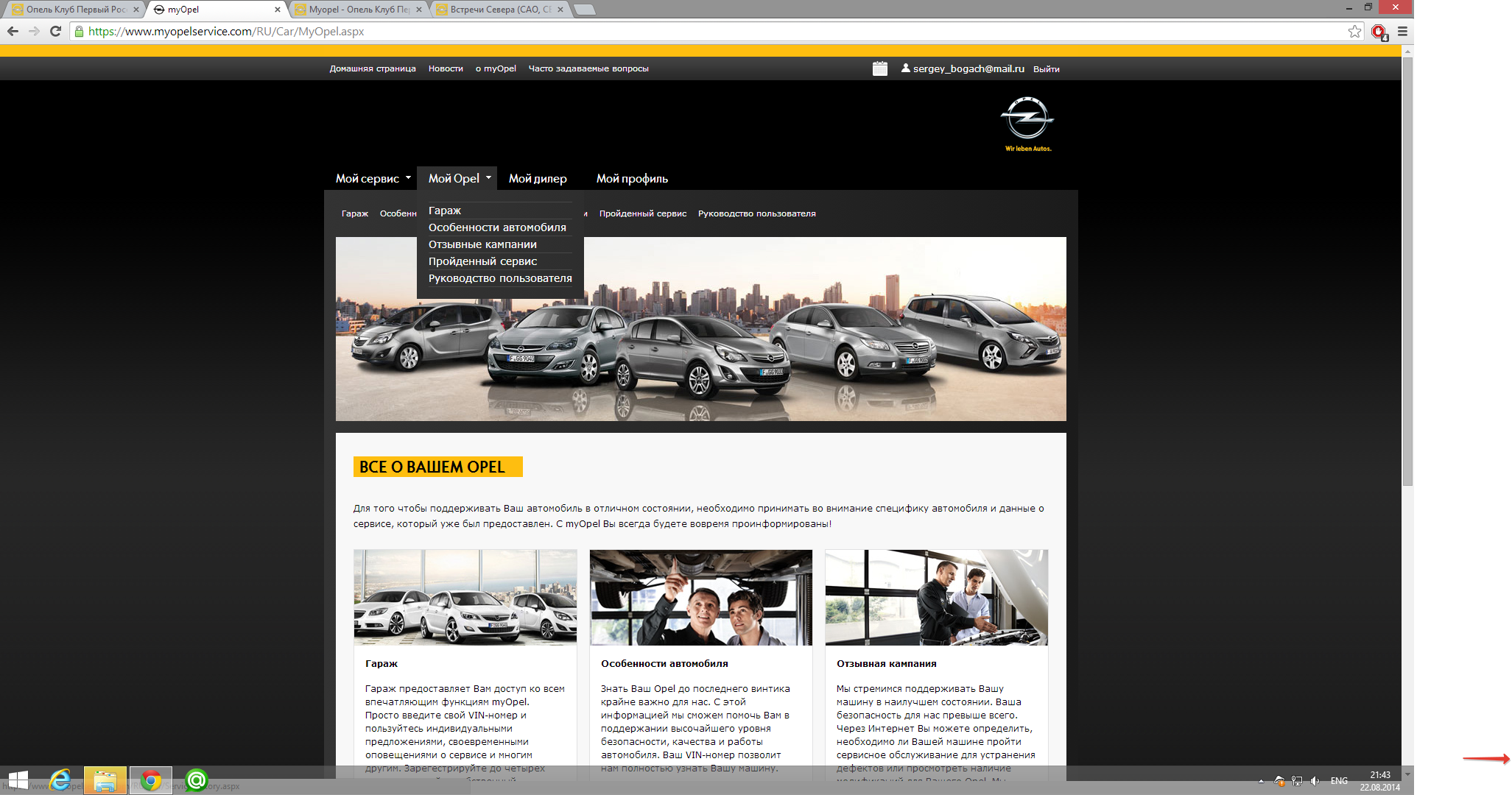Click the browser Back arrow

click(x=13, y=31)
